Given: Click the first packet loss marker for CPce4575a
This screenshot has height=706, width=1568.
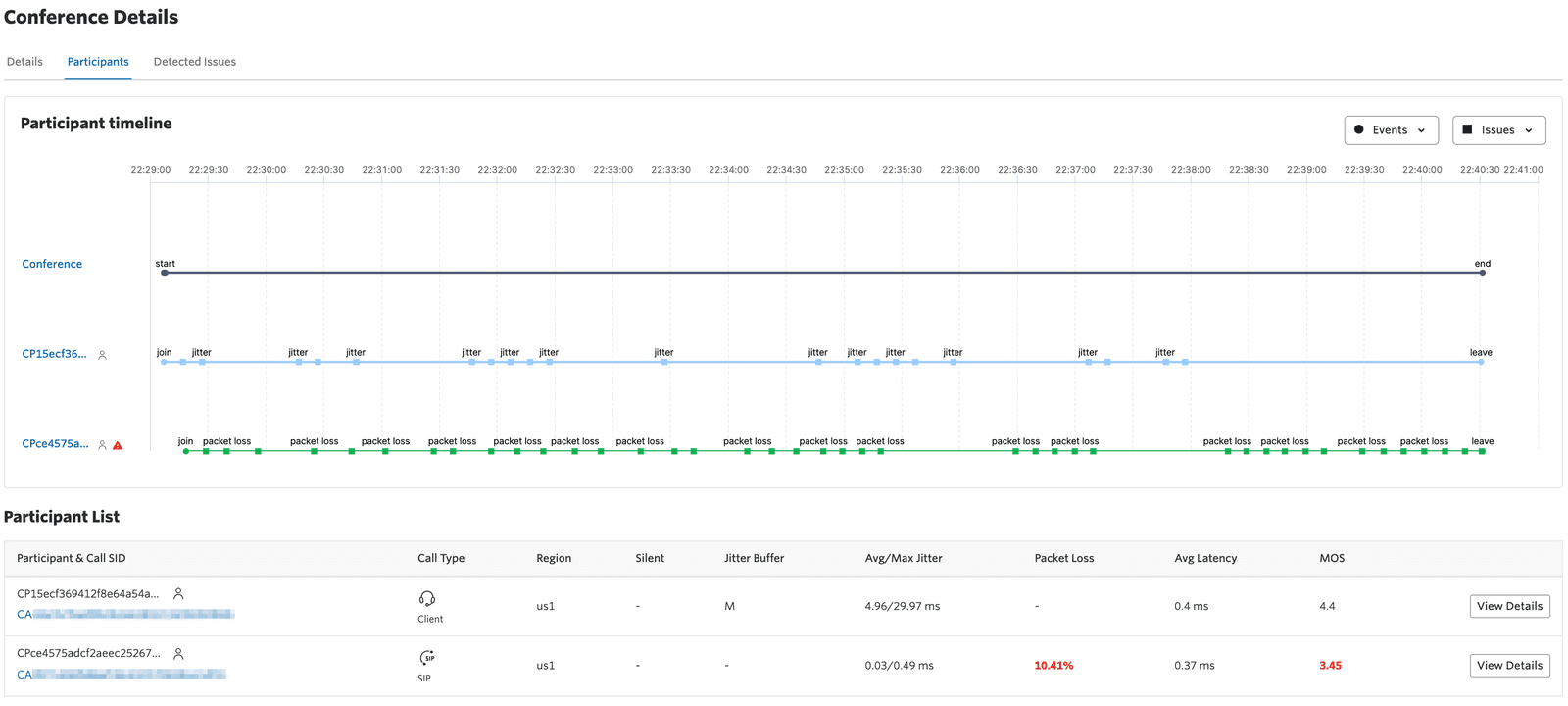Looking at the screenshot, I should click(206, 451).
